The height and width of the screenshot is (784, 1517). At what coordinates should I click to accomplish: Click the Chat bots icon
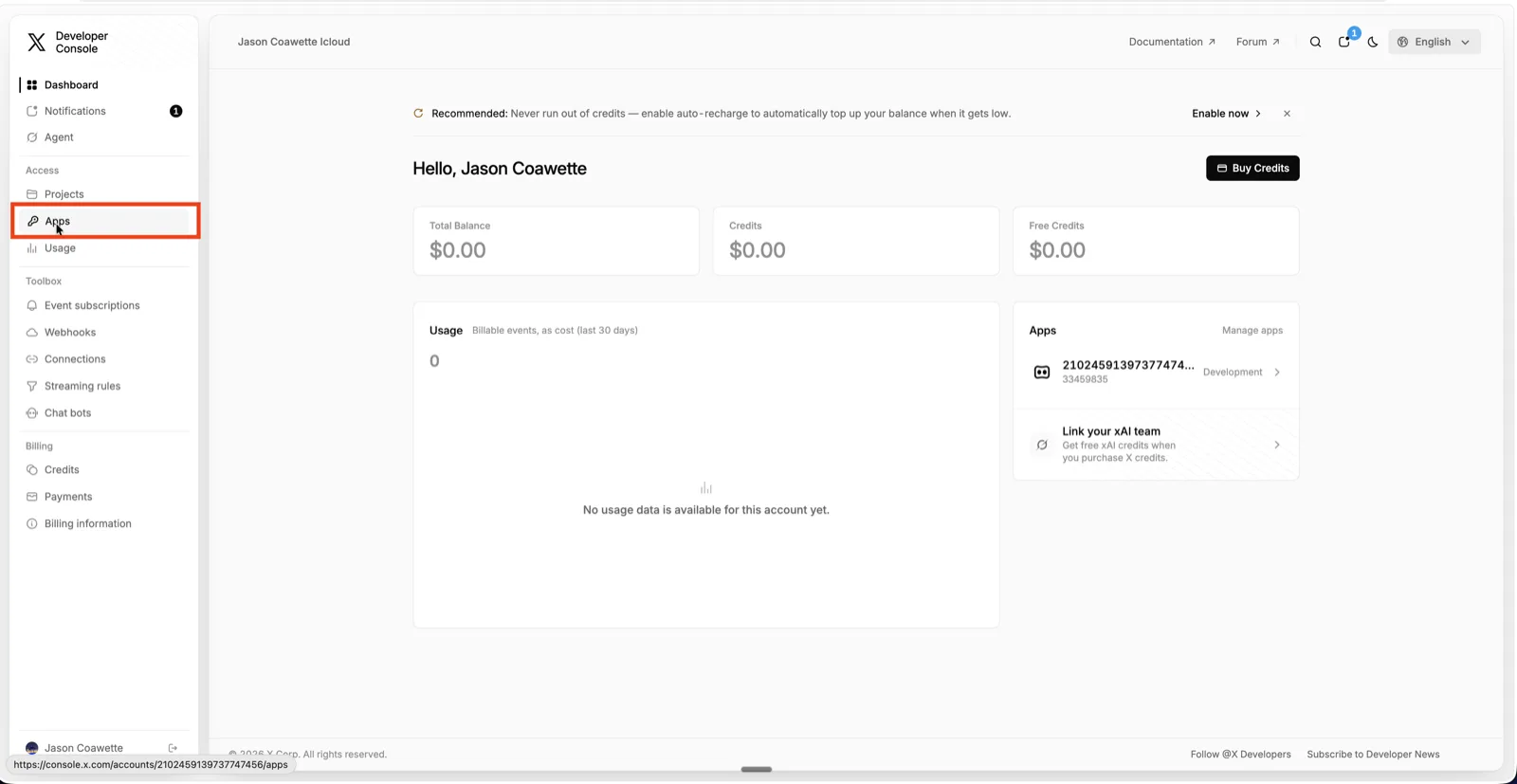[x=32, y=413]
